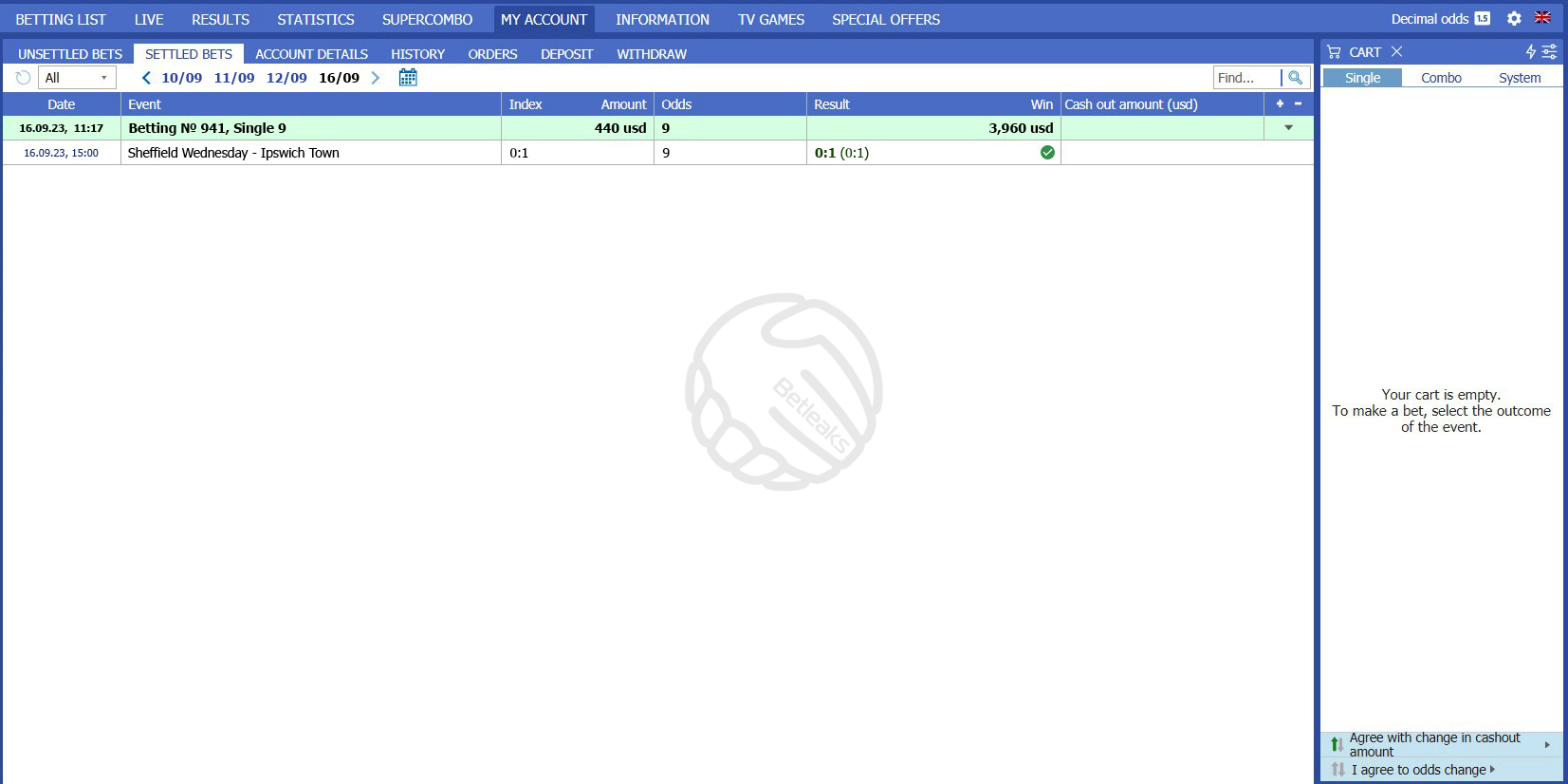Click the green check mark on Sheffield row
The height and width of the screenshot is (784, 1568).
[x=1047, y=152]
